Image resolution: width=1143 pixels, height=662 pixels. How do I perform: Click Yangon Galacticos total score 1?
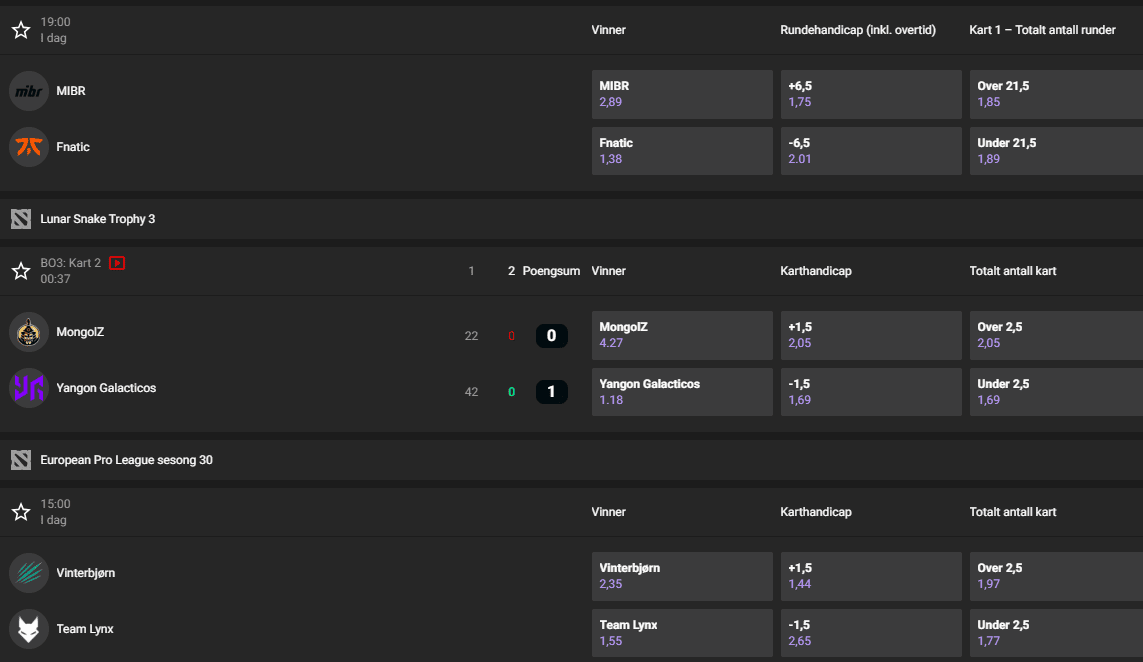click(552, 392)
